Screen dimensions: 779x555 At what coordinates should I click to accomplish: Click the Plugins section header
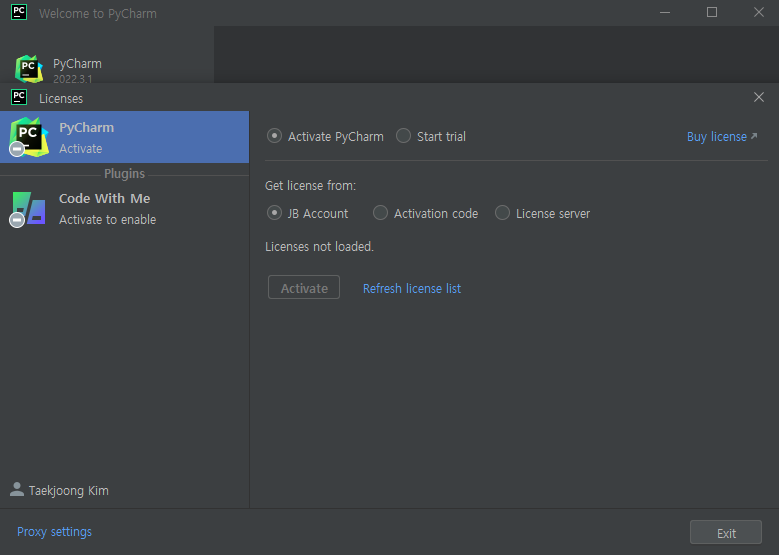coord(124,173)
